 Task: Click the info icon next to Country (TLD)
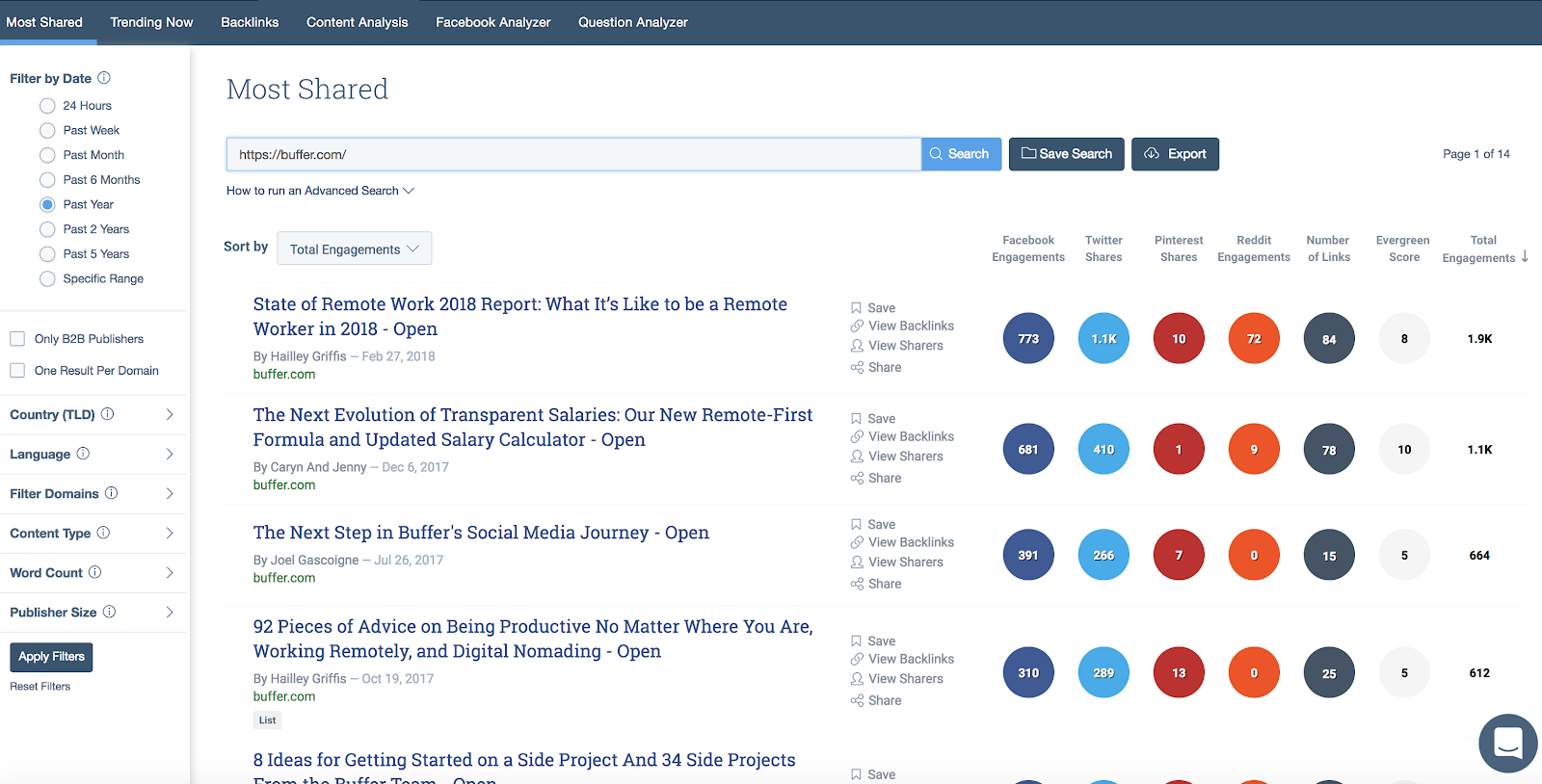(x=108, y=414)
